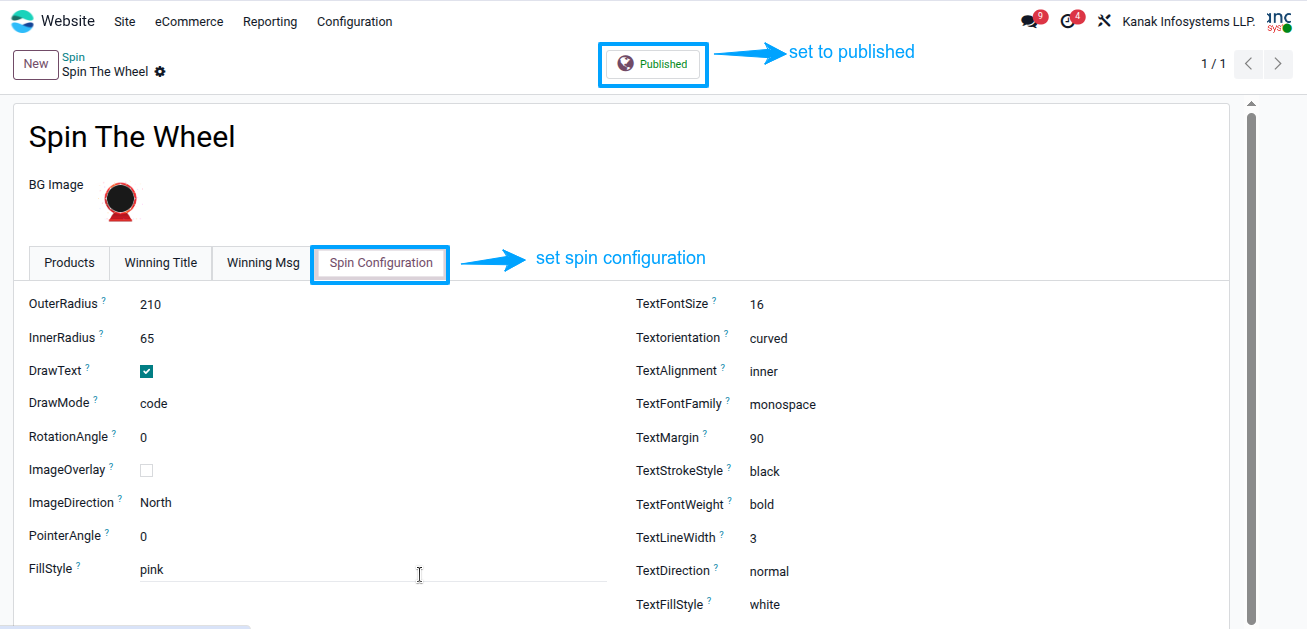Click the user avatar icon at top right
1307x629 pixels.
1279,21
